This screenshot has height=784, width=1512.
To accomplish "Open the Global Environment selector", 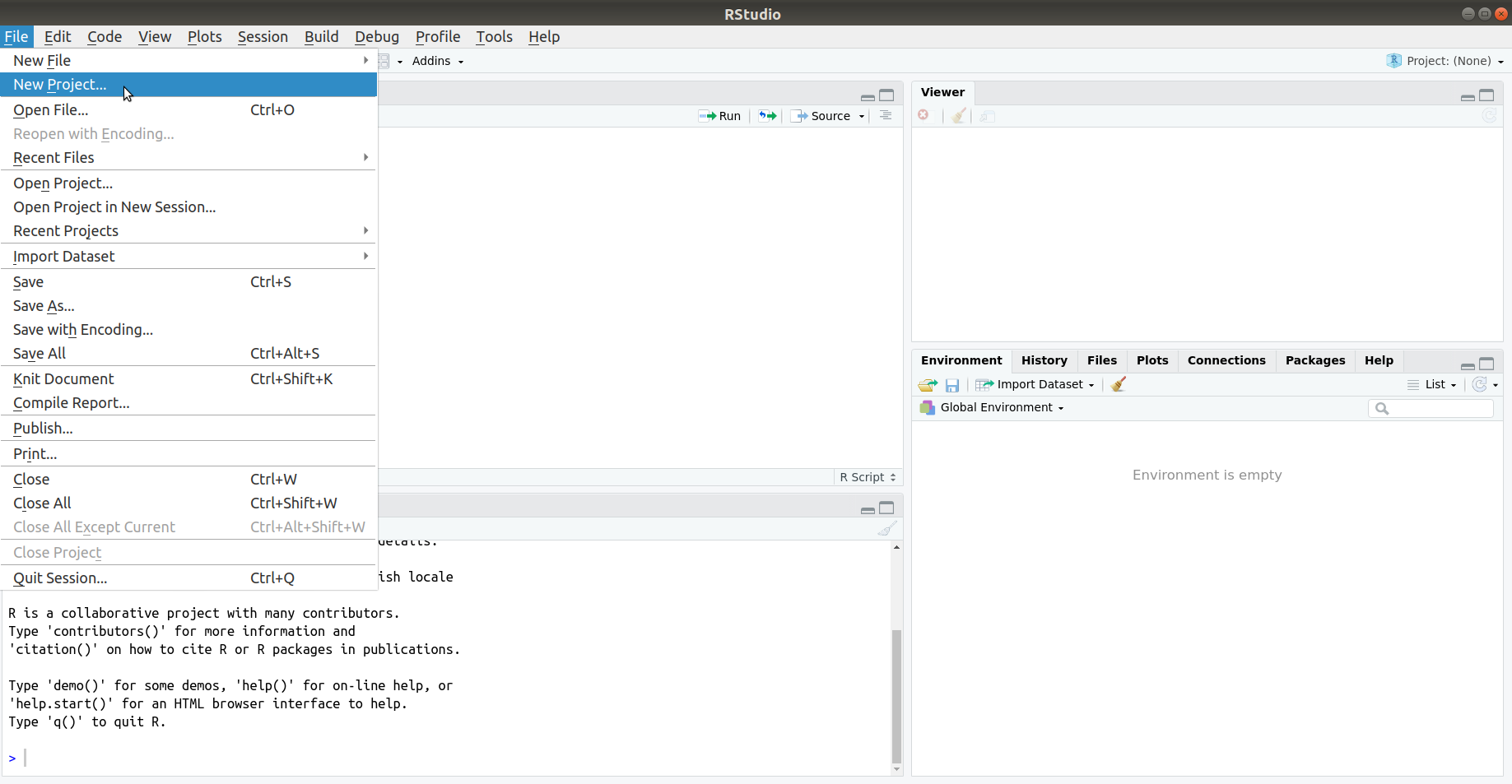I will pyautogui.click(x=991, y=407).
